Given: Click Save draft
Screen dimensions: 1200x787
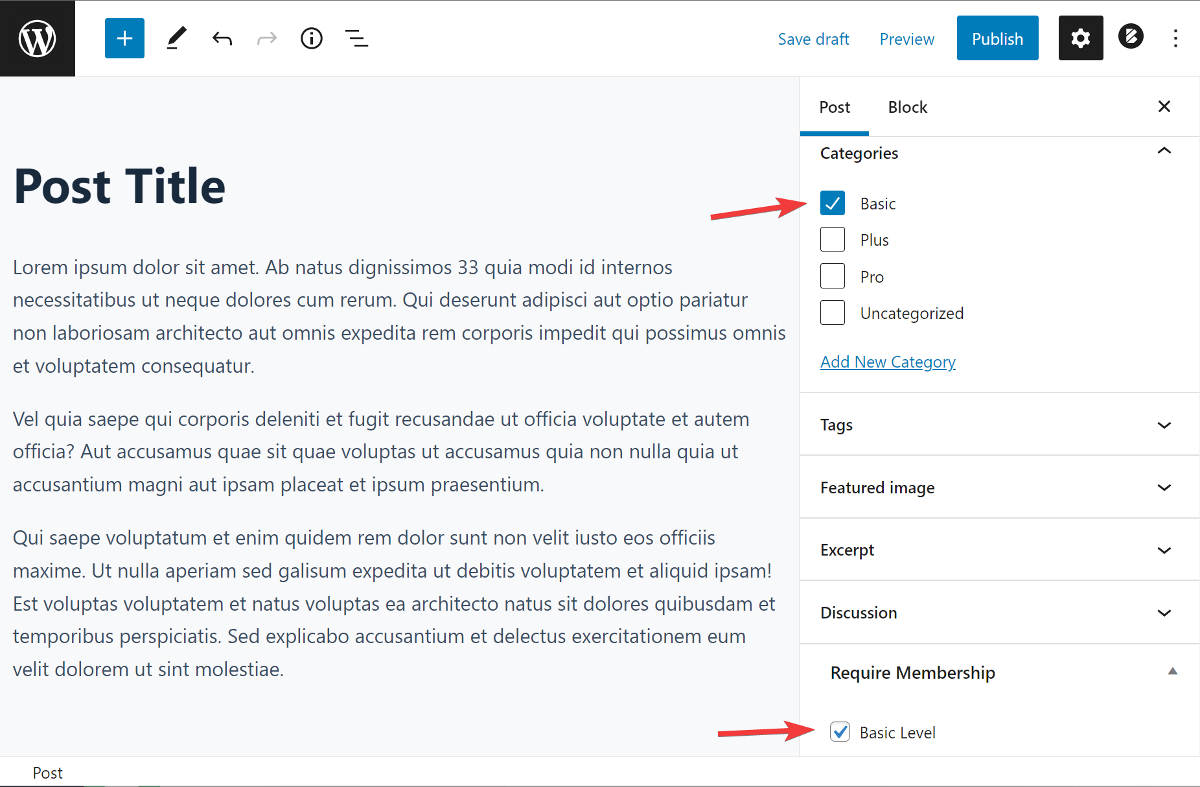Looking at the screenshot, I should (x=814, y=39).
